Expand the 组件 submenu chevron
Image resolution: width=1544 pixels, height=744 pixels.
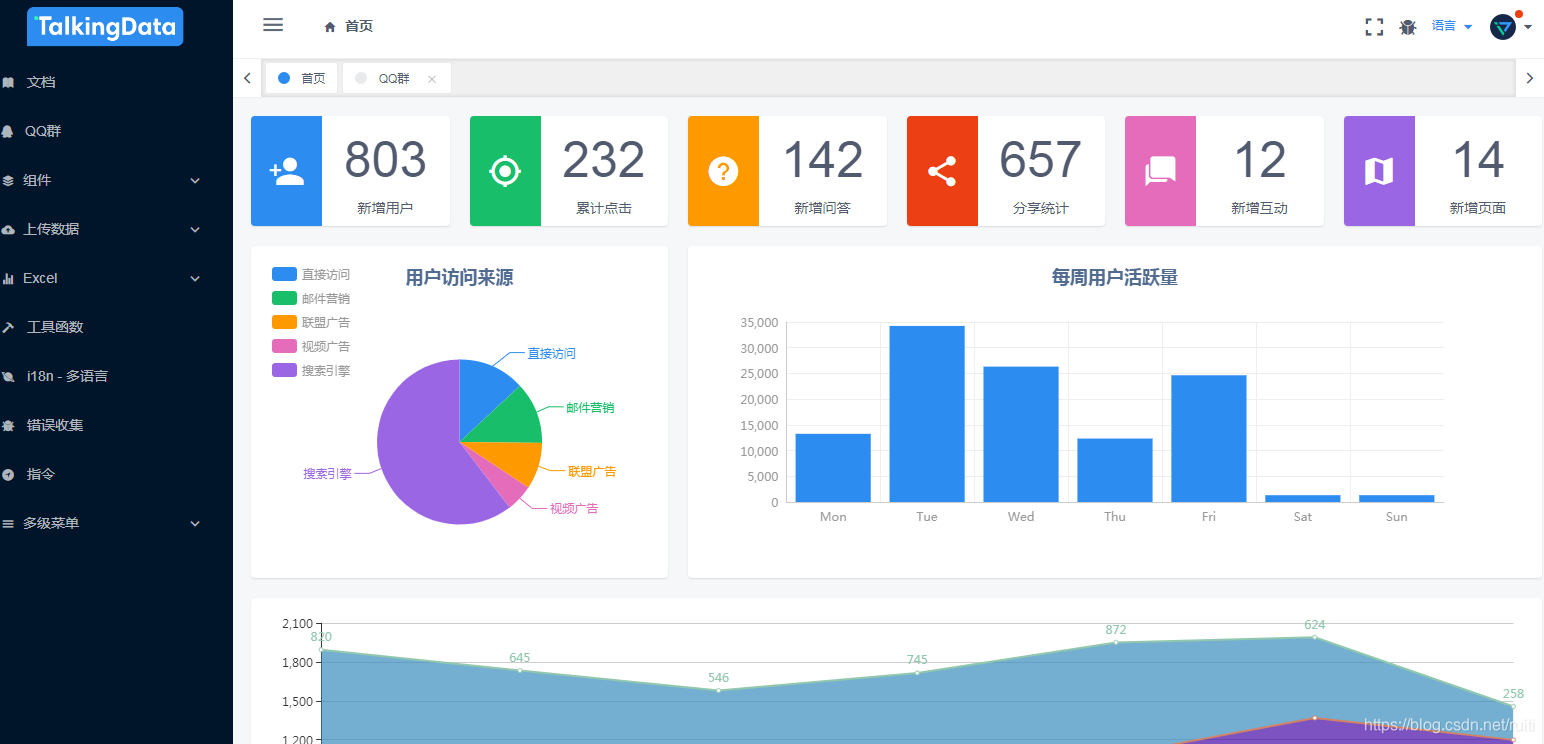point(195,180)
